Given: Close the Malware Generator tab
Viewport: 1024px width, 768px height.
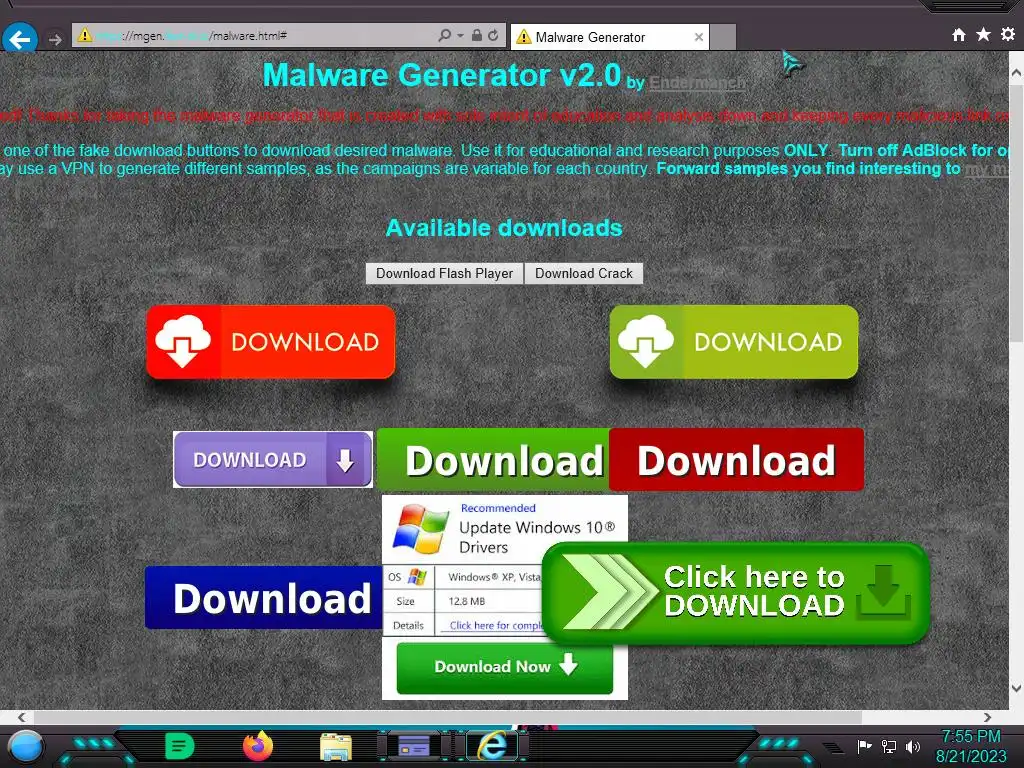Looking at the screenshot, I should [699, 37].
